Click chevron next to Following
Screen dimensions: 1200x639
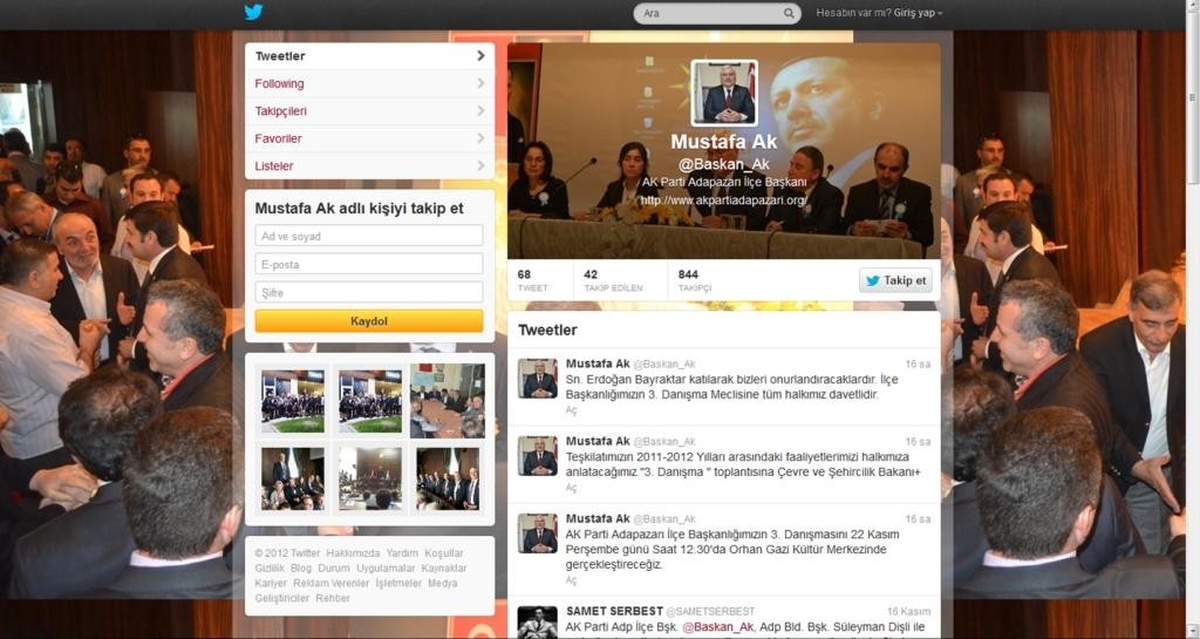click(x=481, y=84)
